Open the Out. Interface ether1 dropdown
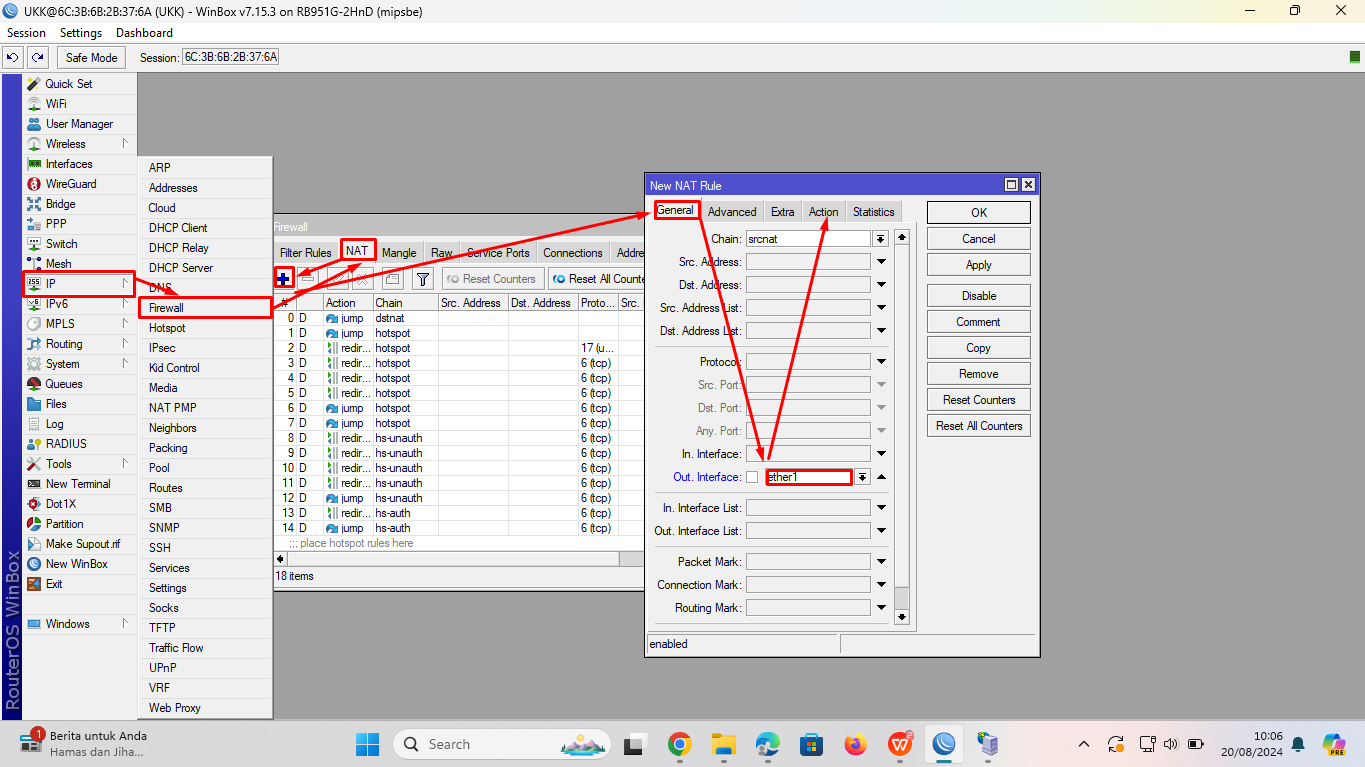Image resolution: width=1365 pixels, height=767 pixels. 862,477
